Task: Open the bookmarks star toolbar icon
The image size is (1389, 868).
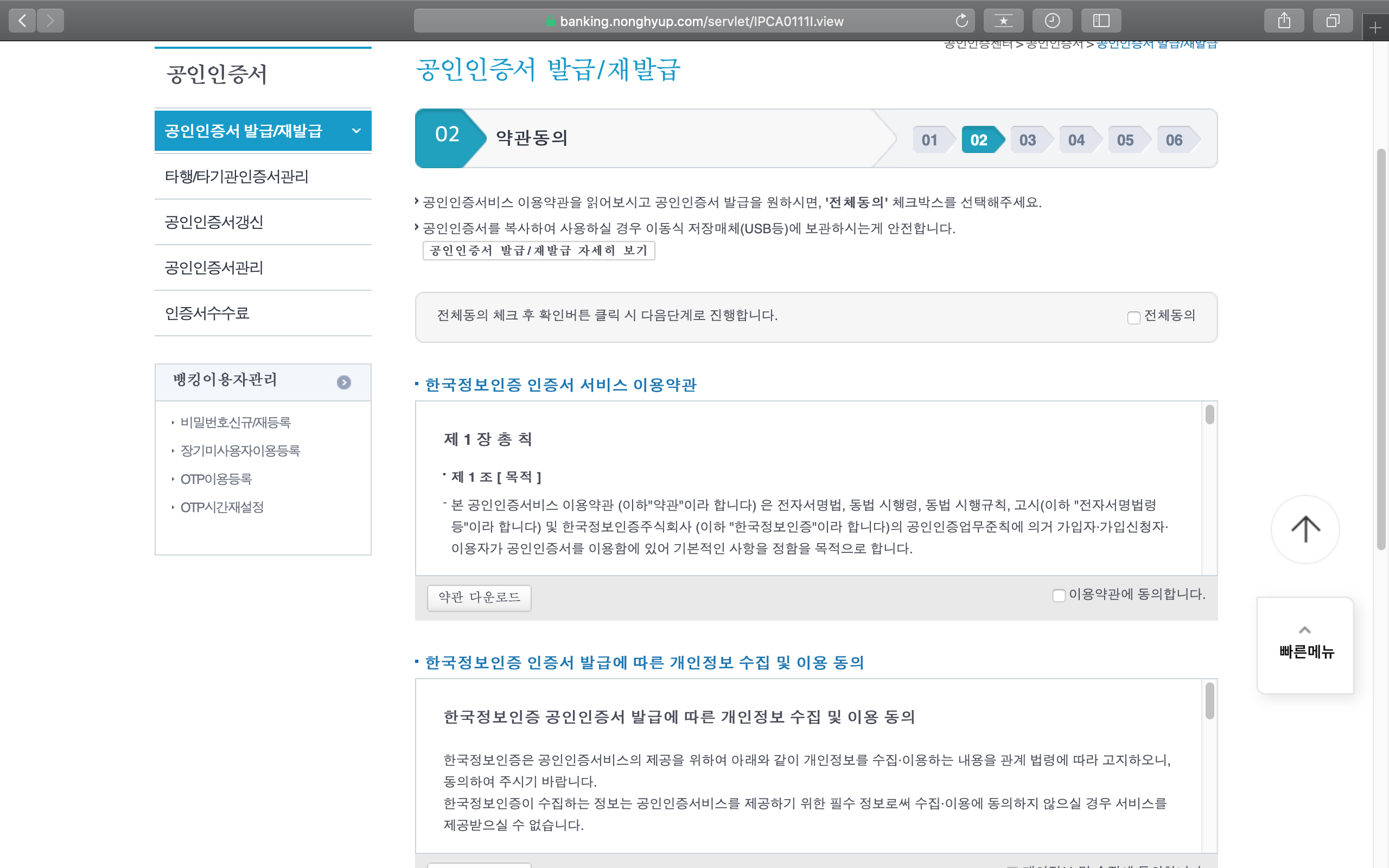Action: click(1003, 21)
